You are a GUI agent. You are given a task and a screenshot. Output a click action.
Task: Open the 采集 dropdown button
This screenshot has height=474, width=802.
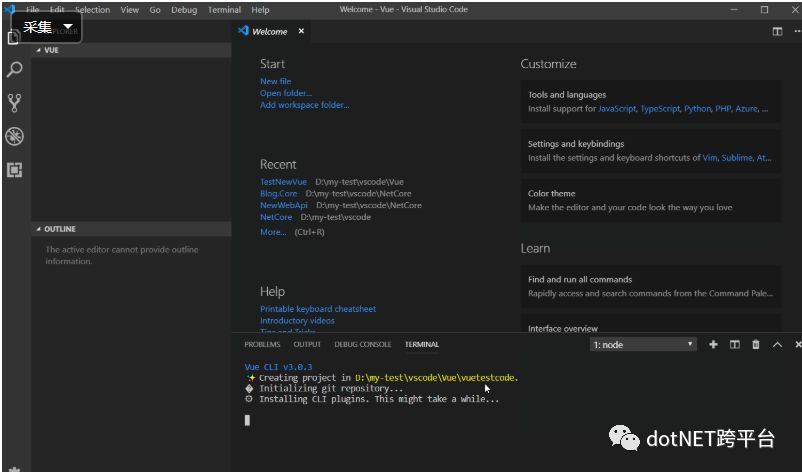click(x=47, y=27)
